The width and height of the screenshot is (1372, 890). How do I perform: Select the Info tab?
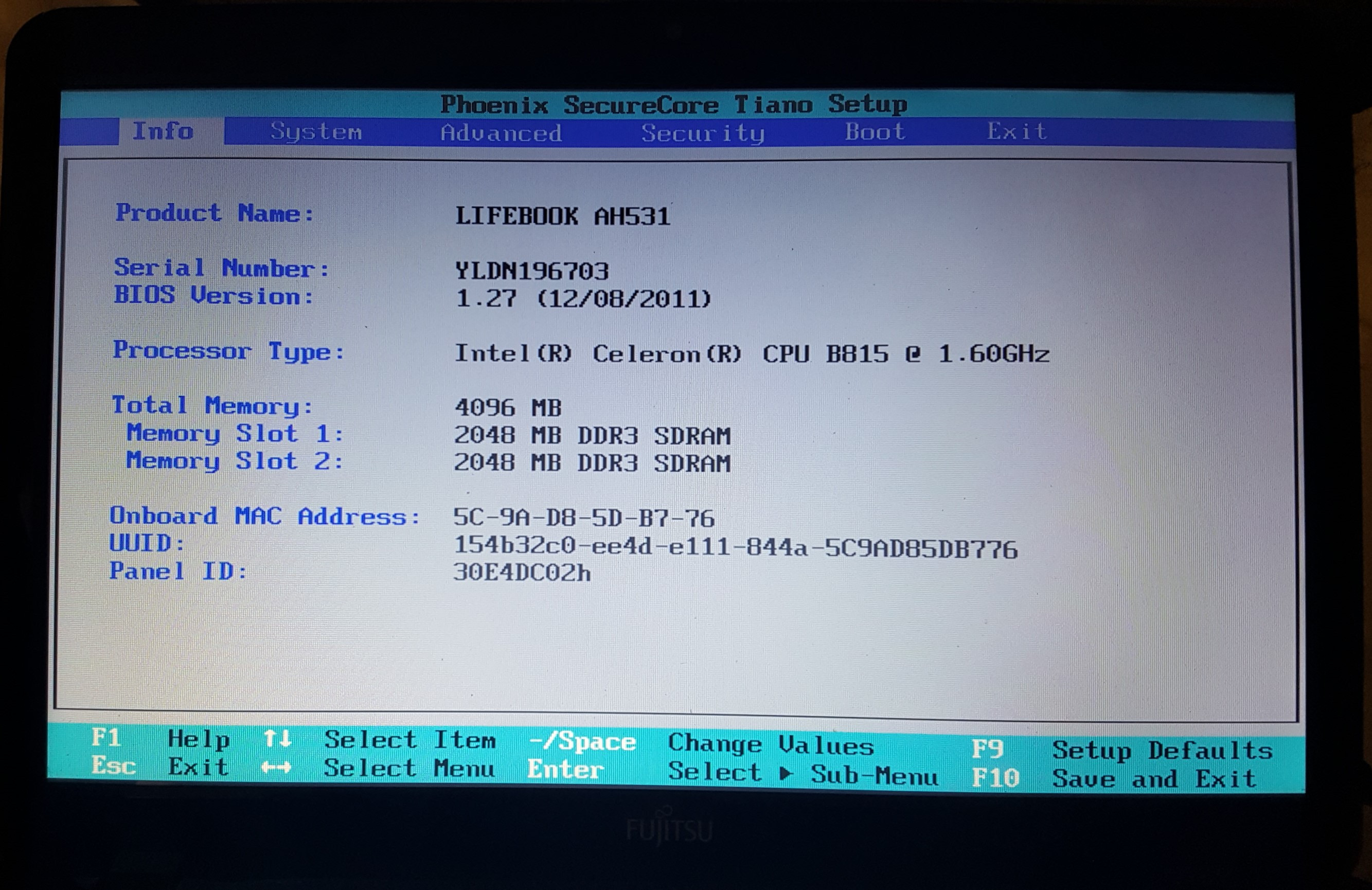tap(163, 132)
